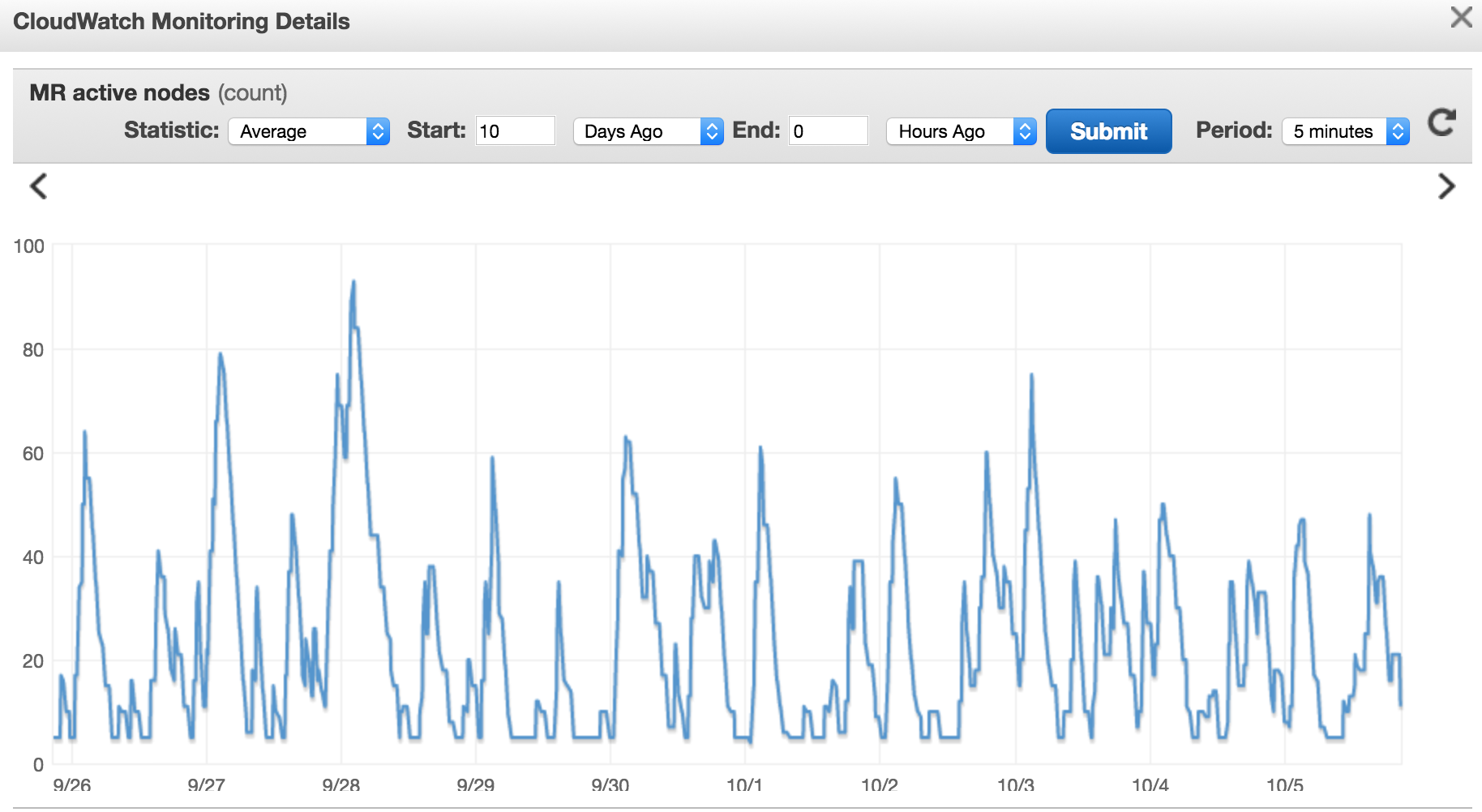Close the CloudWatch Monitoring Details dialog
This screenshot has width=1482, height=812.
click(x=1461, y=18)
